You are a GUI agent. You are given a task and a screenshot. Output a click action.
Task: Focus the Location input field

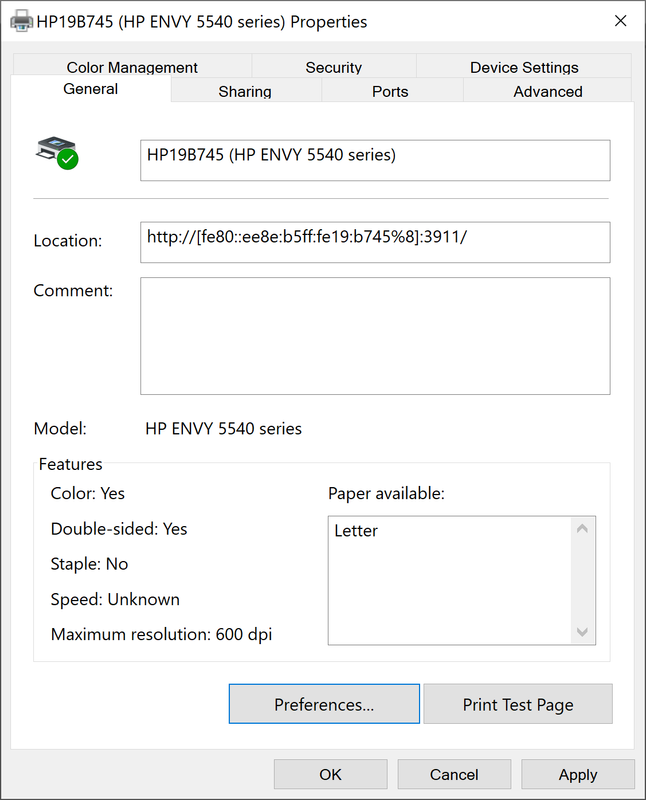coord(374,242)
